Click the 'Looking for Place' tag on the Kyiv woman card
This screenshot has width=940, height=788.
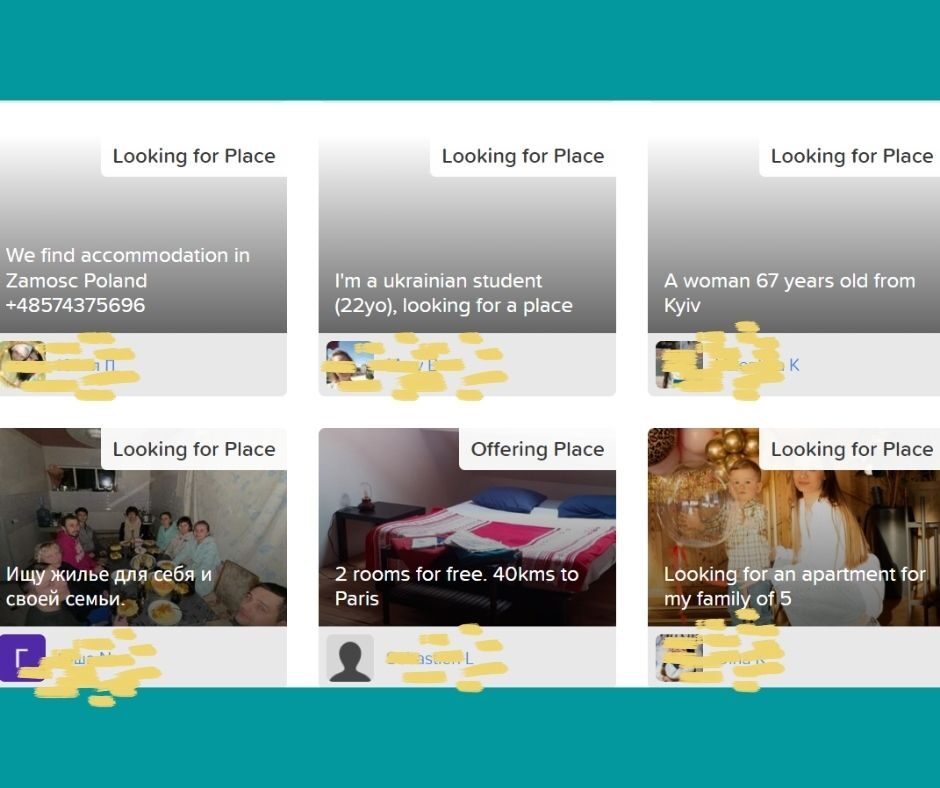[x=851, y=156]
